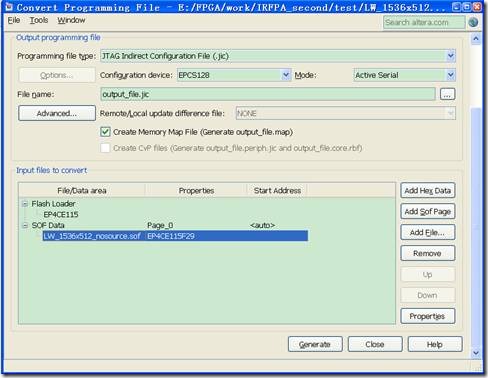Browse for file with the ellipsis button
Viewport: 488px width, 378px height.
click(x=447, y=94)
